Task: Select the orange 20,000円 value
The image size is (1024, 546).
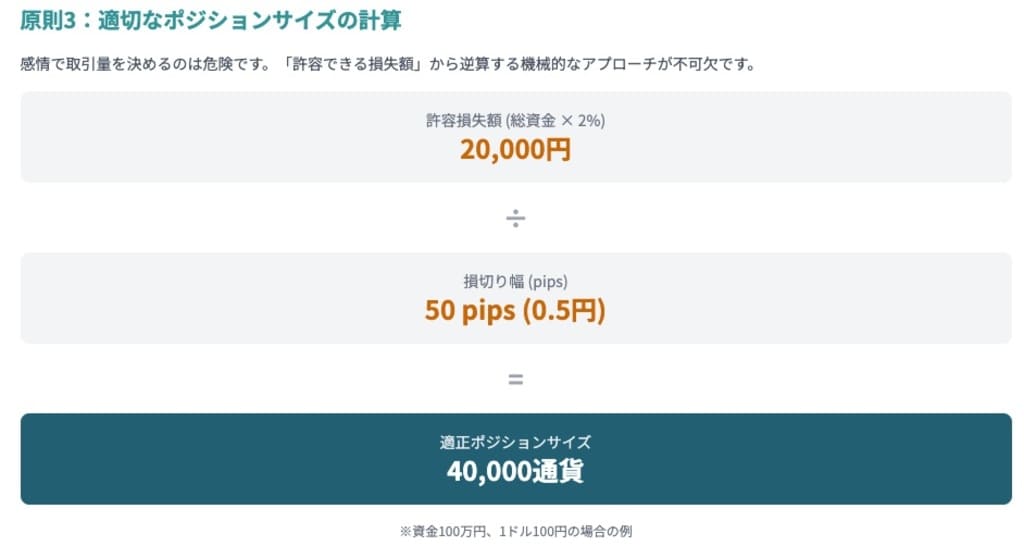Action: coord(516,150)
